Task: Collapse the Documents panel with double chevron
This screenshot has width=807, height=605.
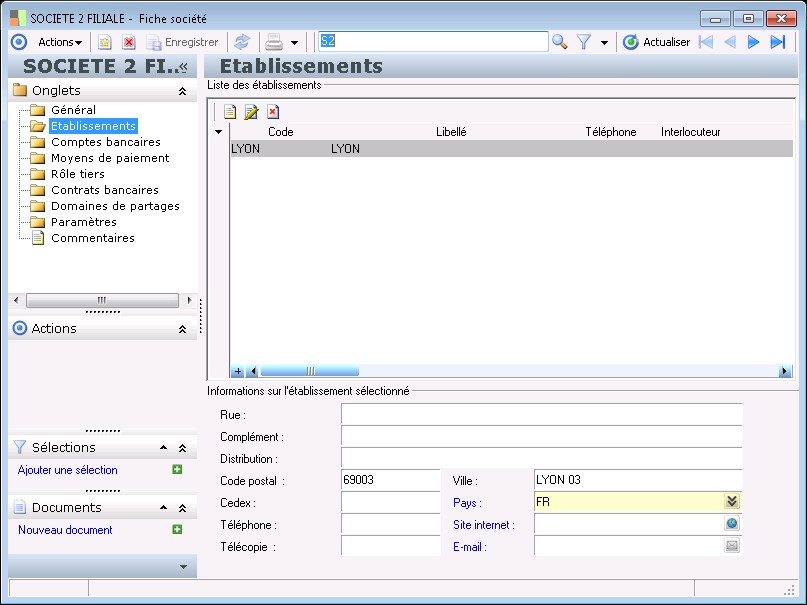Action: point(182,508)
